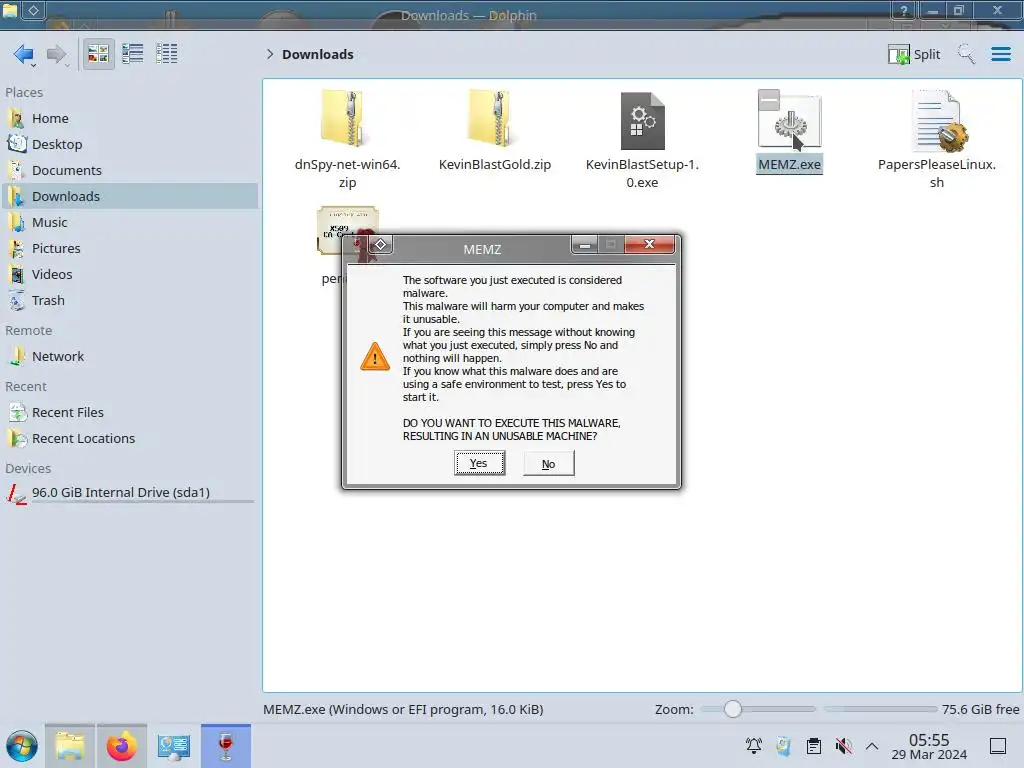Select the 96.0 GiB Internal Drive (sda1)
Image resolution: width=1024 pixels, height=768 pixels.
pyautogui.click(x=130, y=493)
